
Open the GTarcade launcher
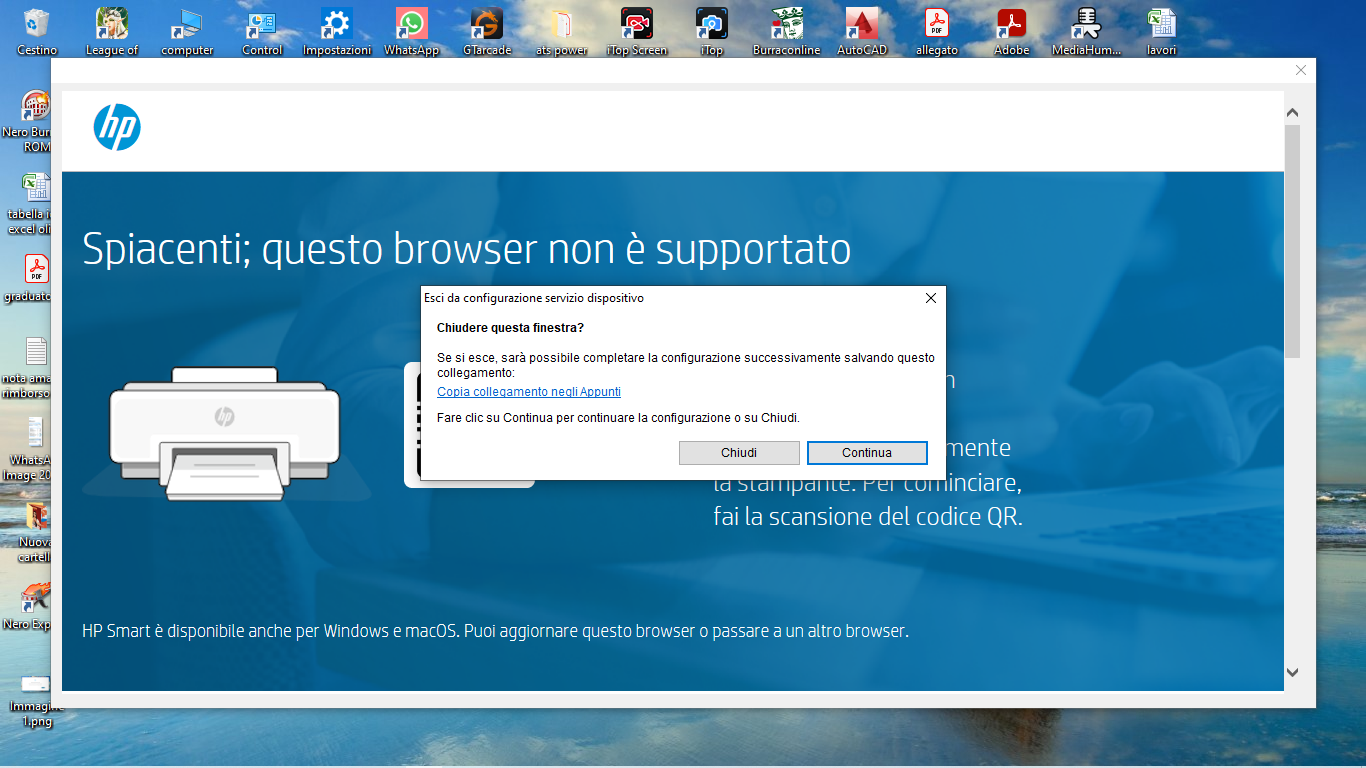point(486,22)
